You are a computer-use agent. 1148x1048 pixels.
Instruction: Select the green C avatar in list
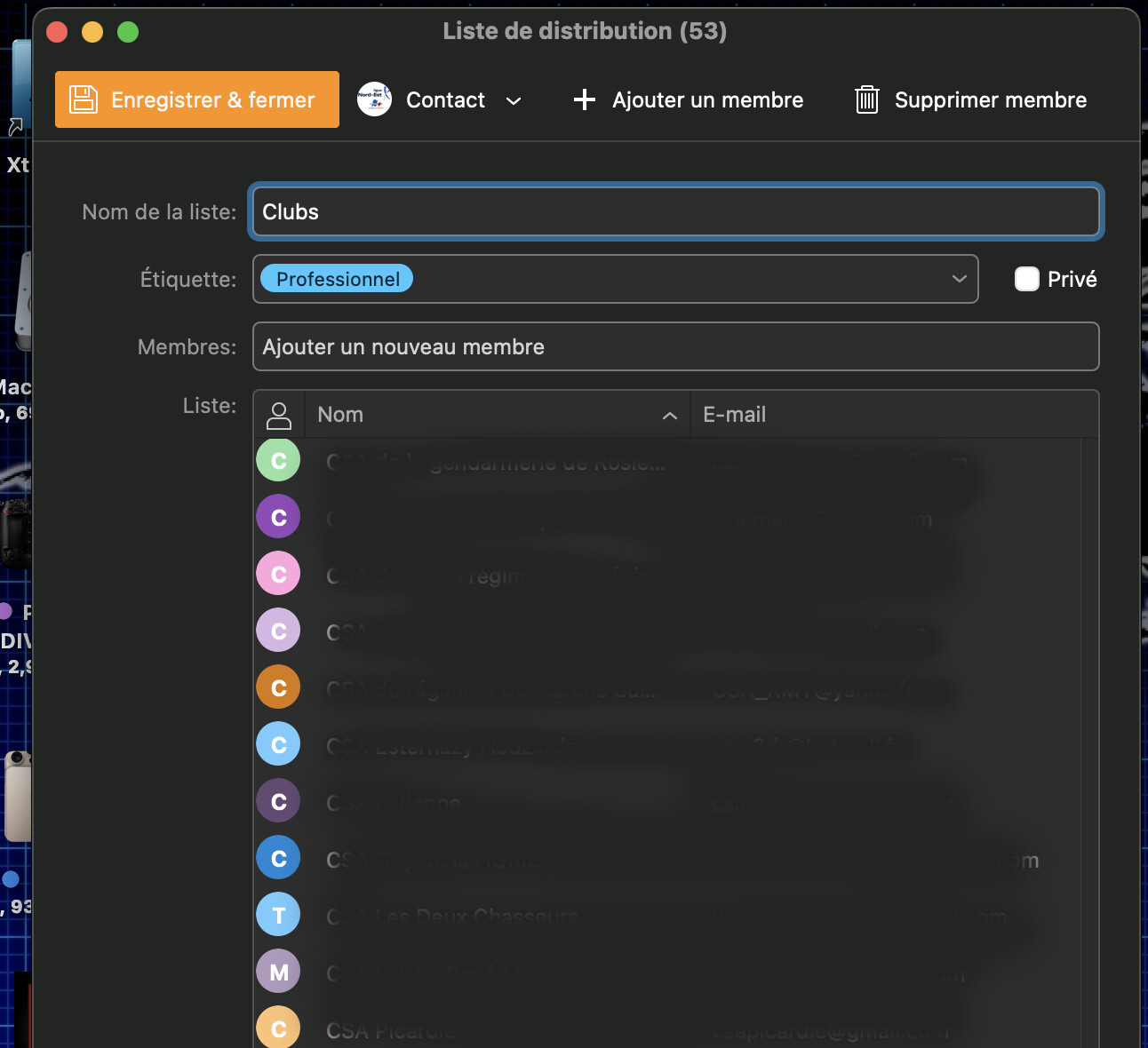pyautogui.click(x=278, y=460)
